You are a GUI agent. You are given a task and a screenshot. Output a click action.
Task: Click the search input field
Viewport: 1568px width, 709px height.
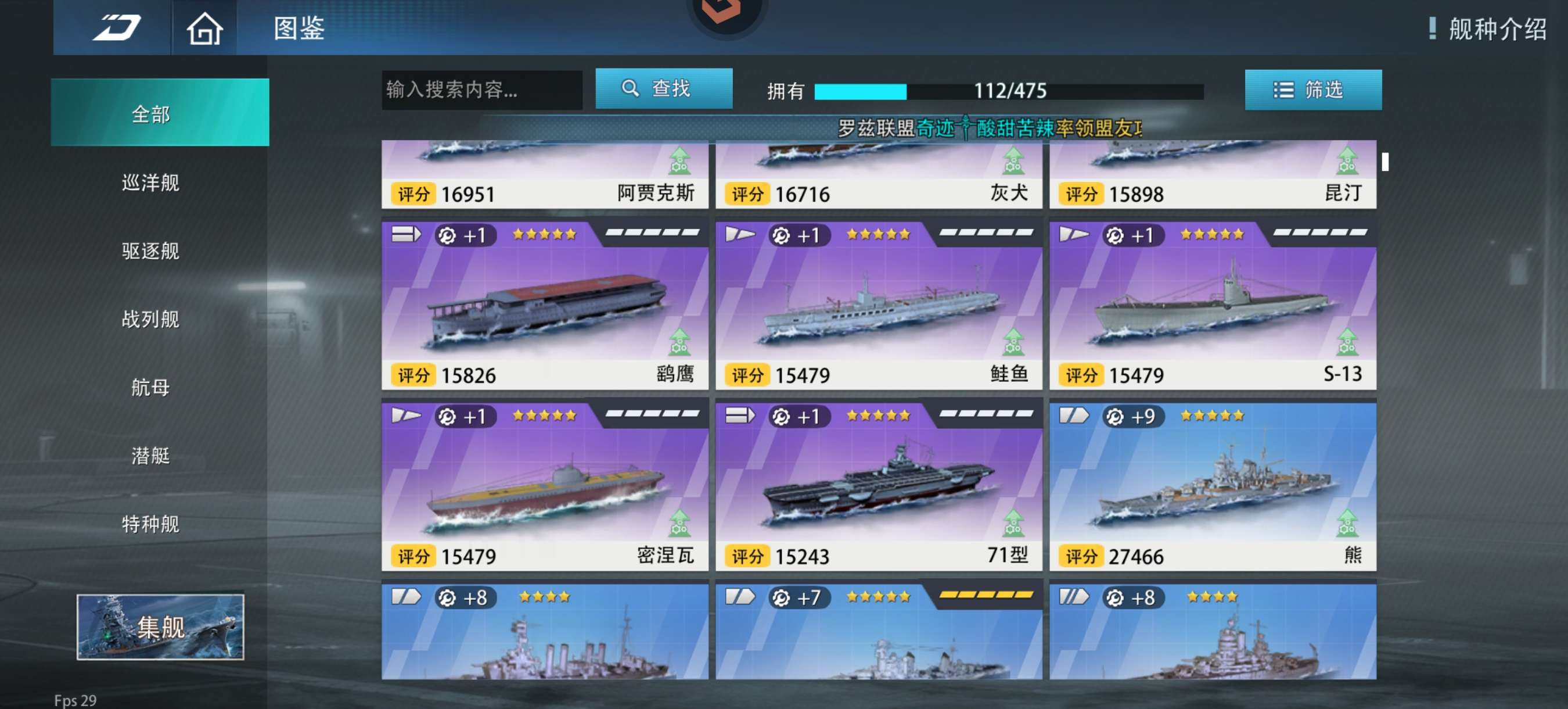pos(481,89)
